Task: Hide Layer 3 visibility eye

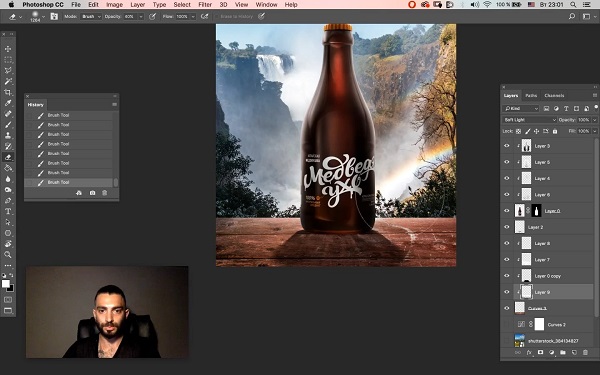Action: (x=507, y=146)
